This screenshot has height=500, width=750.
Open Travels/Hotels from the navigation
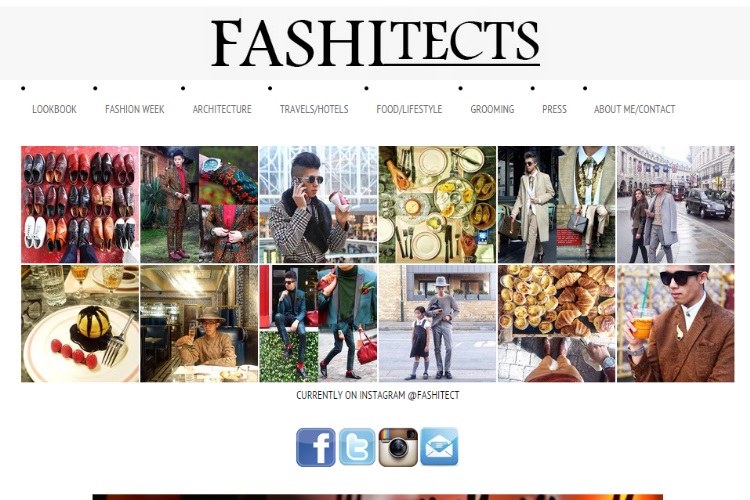tap(314, 109)
